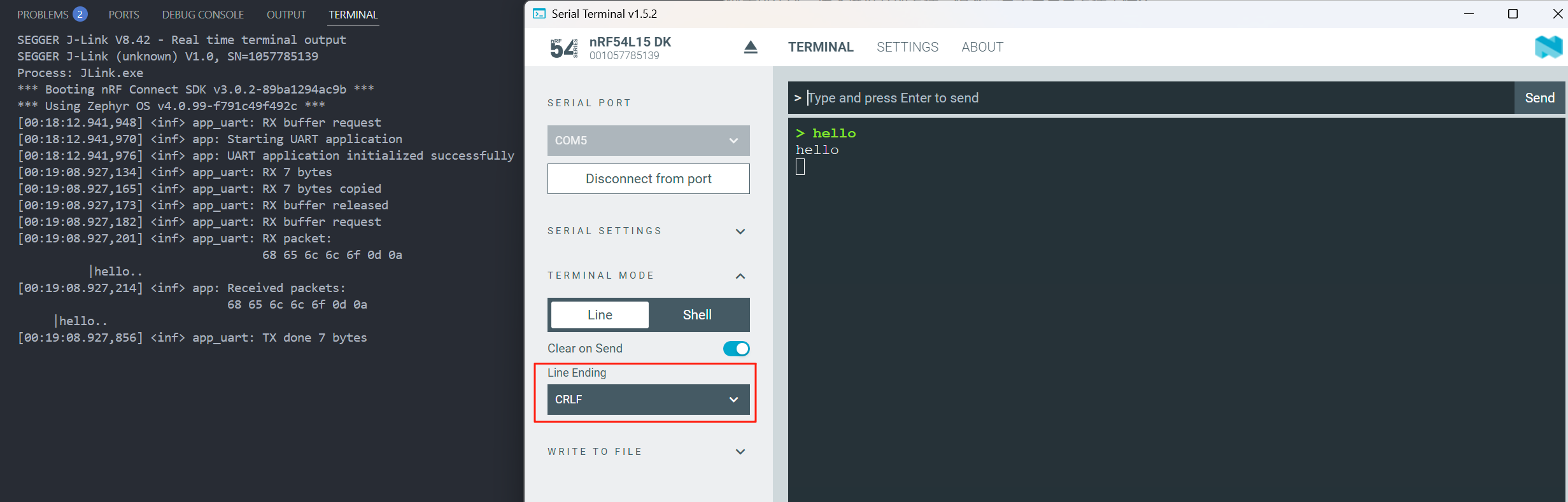Screen dimensions: 1568x502
Task: Click the Send button
Action: click(x=1539, y=98)
